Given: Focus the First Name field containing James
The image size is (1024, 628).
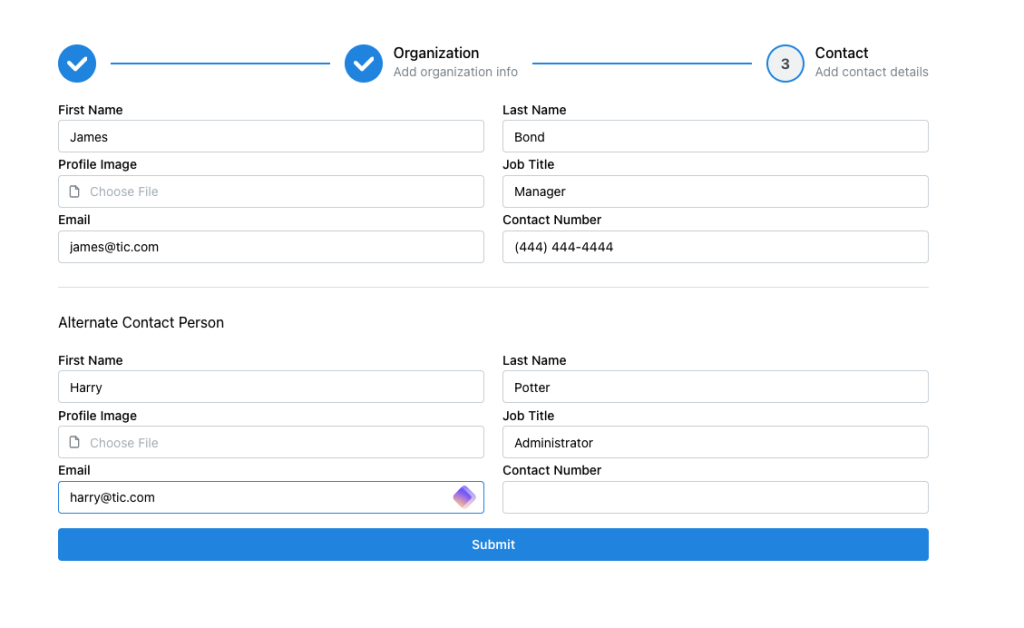Looking at the screenshot, I should pyautogui.click(x=271, y=137).
